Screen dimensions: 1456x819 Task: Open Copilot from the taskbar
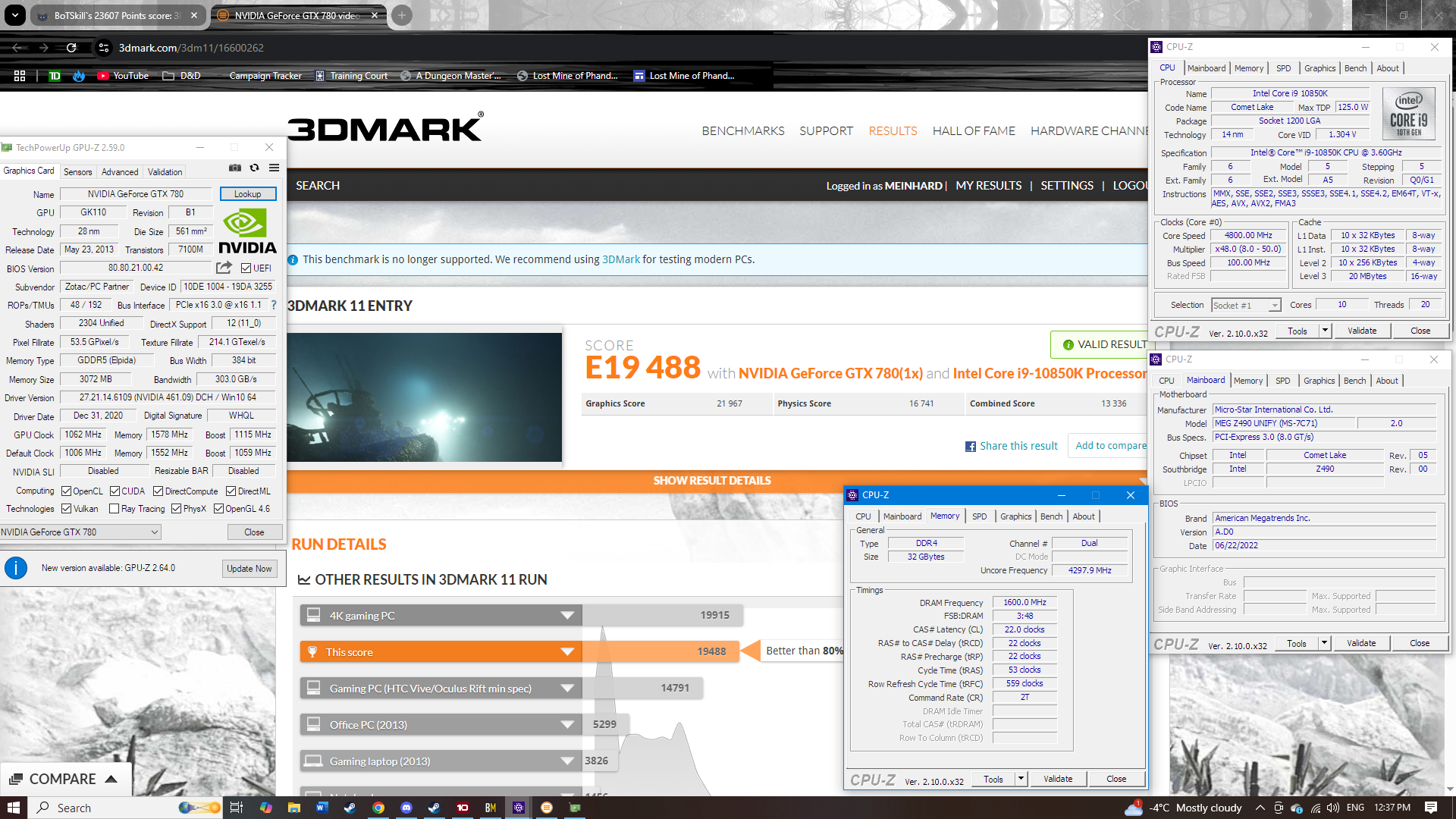click(265, 808)
